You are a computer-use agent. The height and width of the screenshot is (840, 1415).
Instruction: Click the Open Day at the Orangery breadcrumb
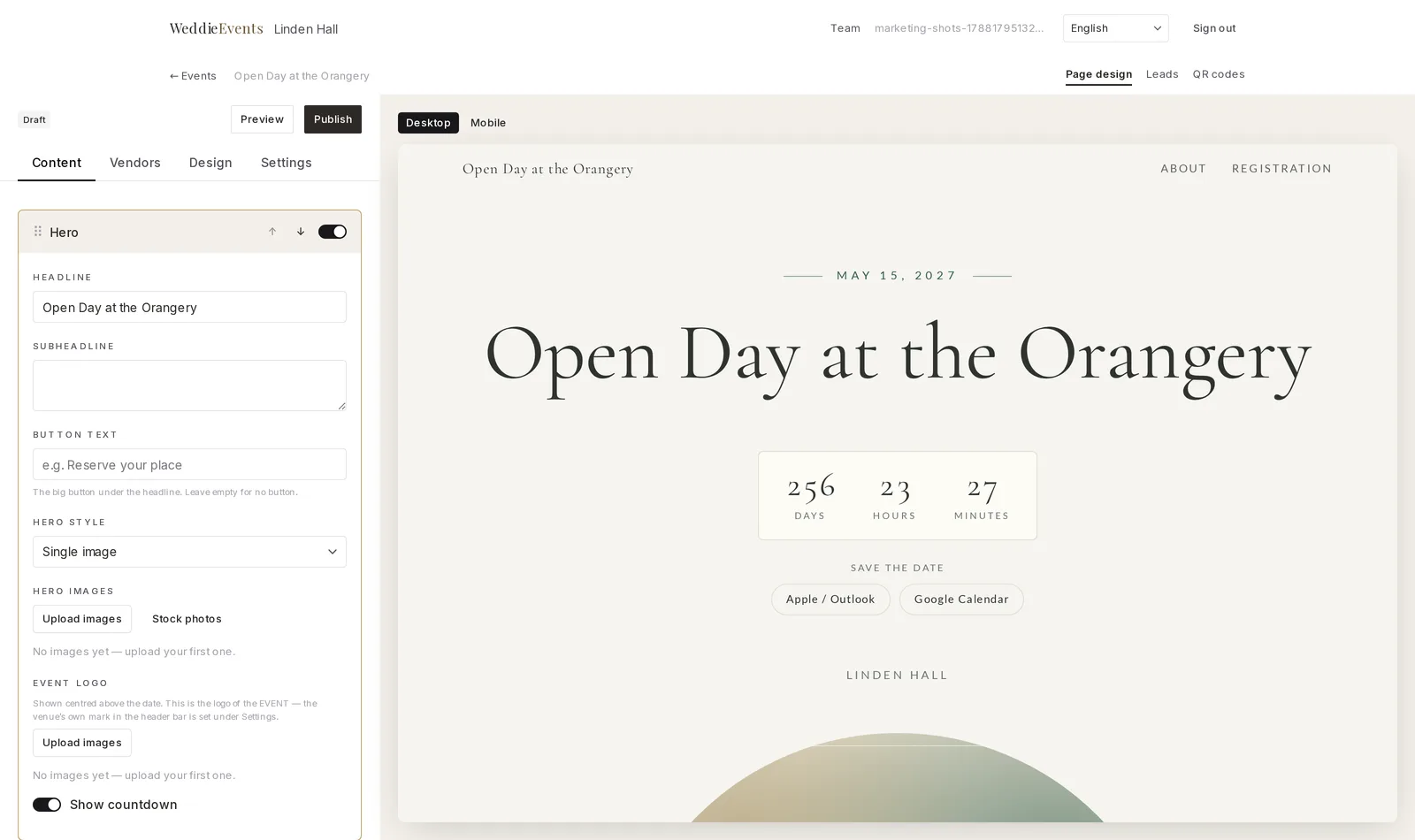point(302,76)
